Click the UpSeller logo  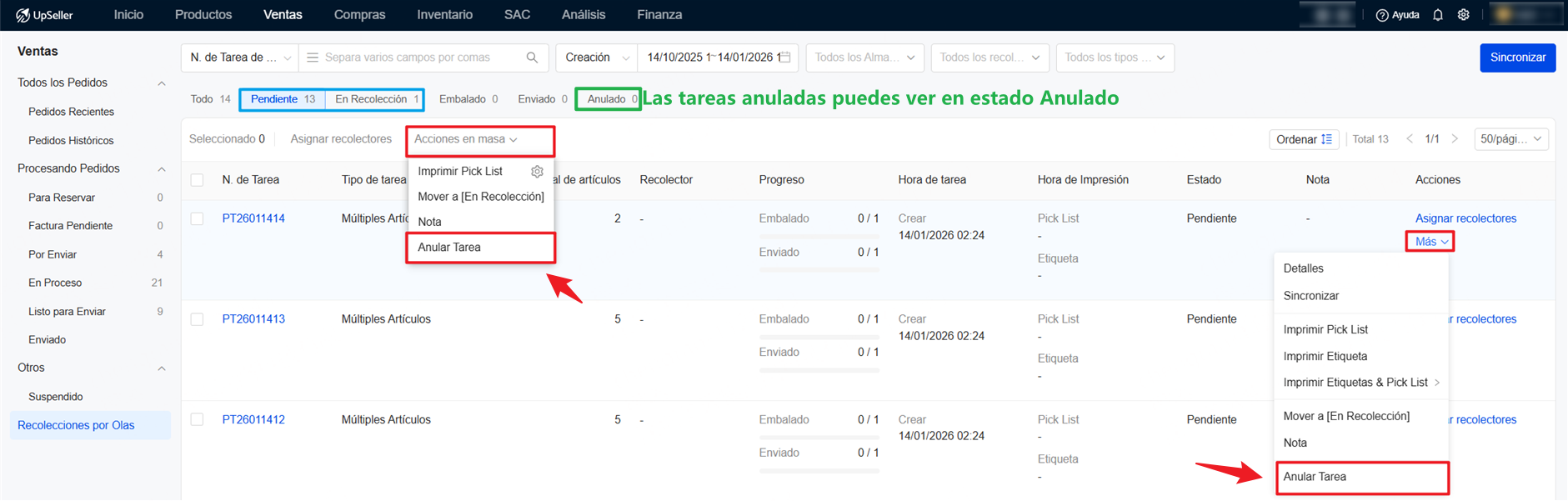click(x=44, y=15)
